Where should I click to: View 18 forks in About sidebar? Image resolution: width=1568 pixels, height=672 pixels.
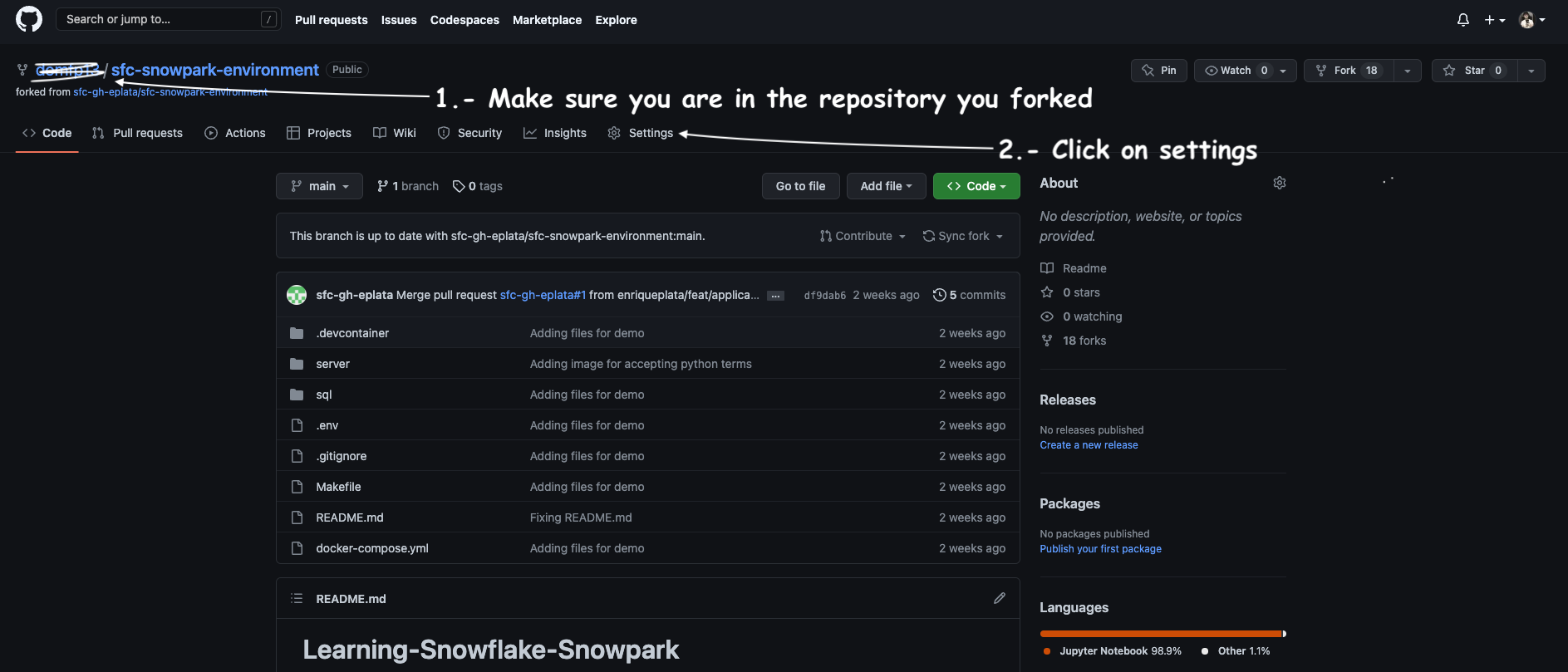pos(1074,341)
